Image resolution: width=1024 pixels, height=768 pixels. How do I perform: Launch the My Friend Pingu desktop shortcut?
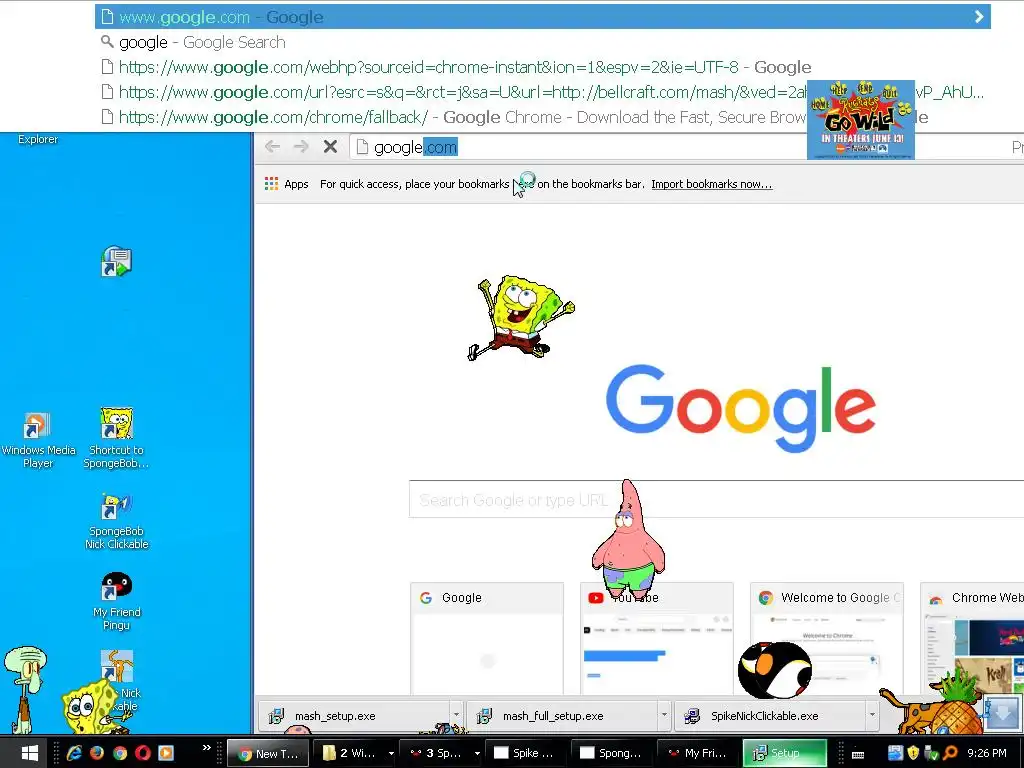[116, 601]
